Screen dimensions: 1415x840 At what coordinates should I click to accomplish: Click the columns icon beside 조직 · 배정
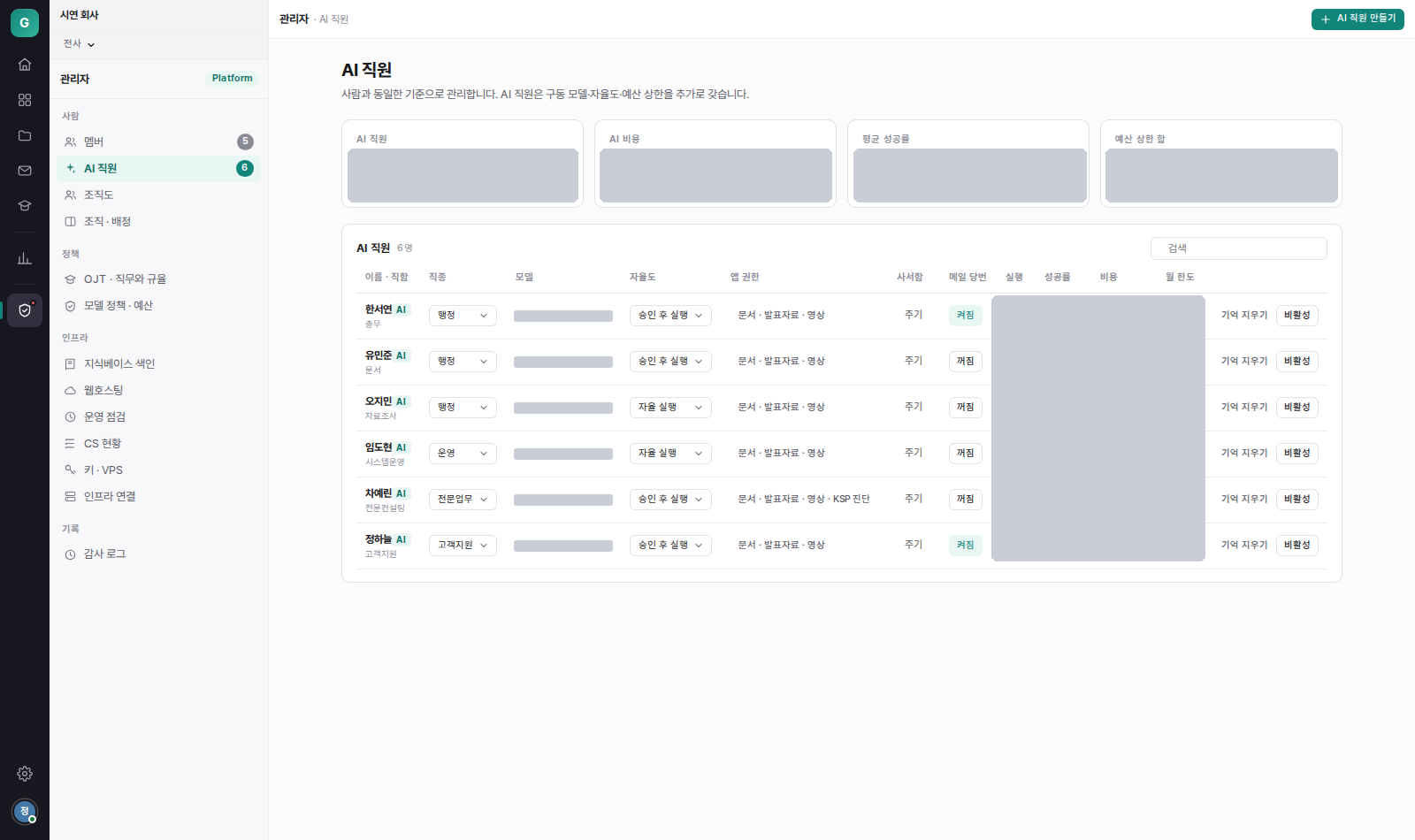pos(70,221)
